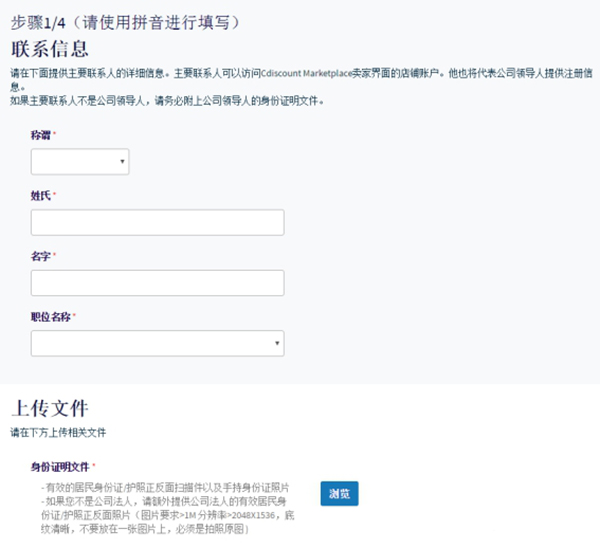The height and width of the screenshot is (548, 600).
Task: Click the 姓氏 field label
Action: [x=41, y=195]
